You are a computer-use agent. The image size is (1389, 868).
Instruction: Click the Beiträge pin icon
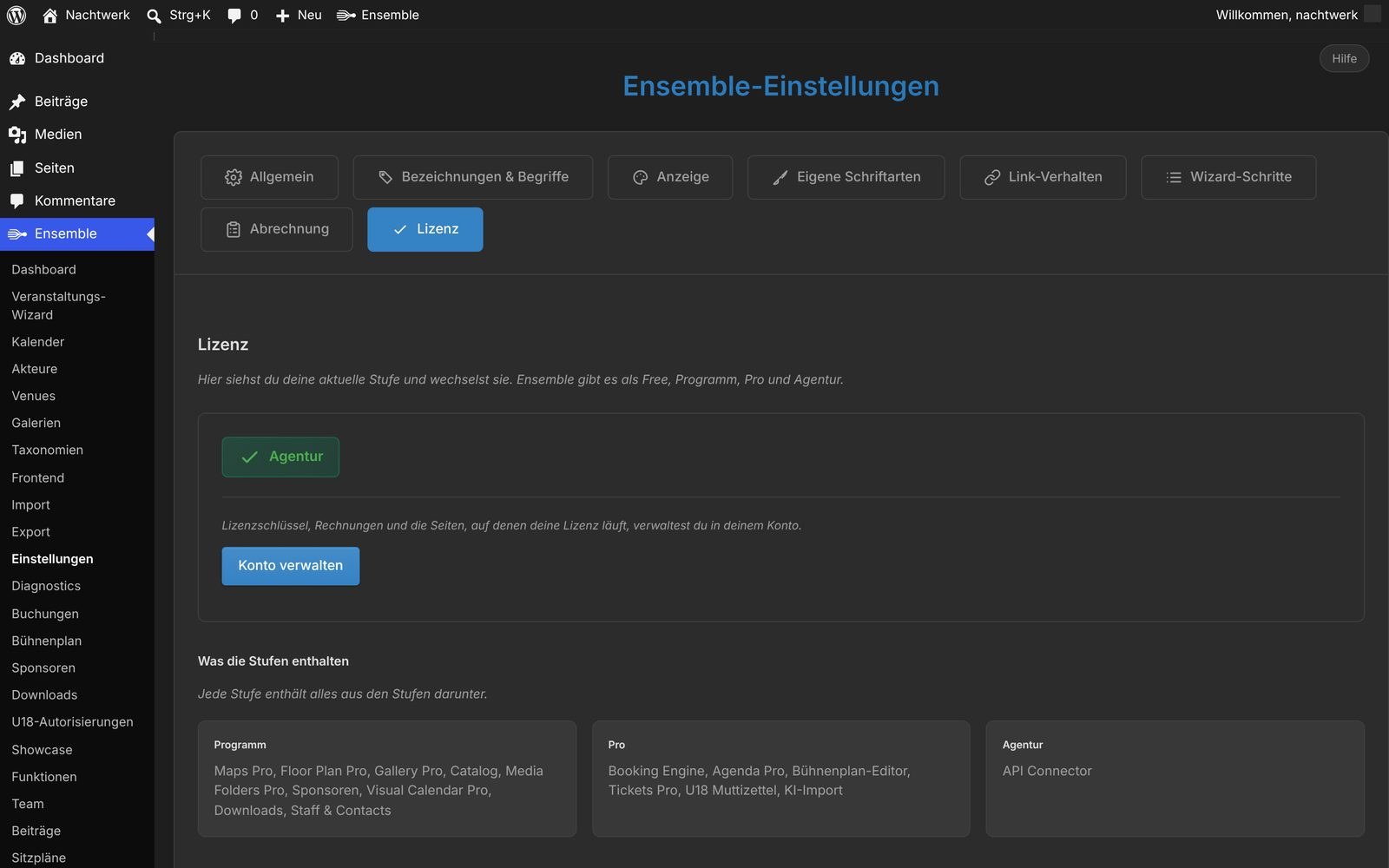coord(17,102)
